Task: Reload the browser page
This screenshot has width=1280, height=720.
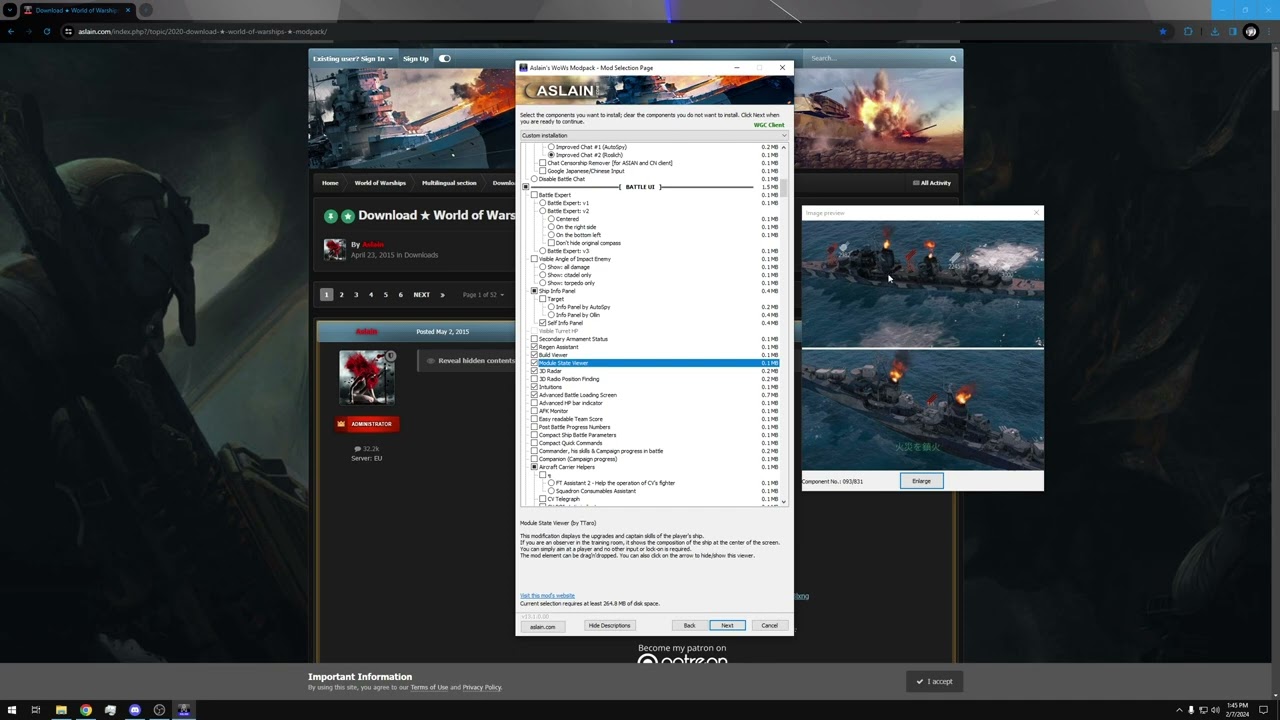Action: click(x=46, y=31)
